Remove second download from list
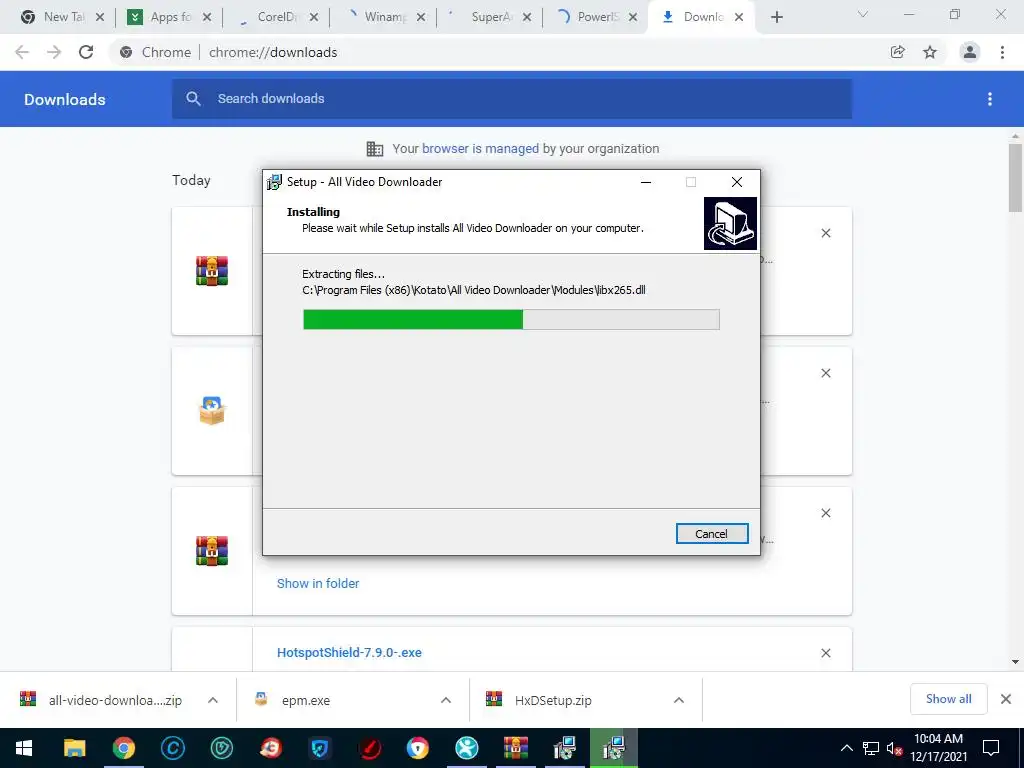 [x=826, y=373]
